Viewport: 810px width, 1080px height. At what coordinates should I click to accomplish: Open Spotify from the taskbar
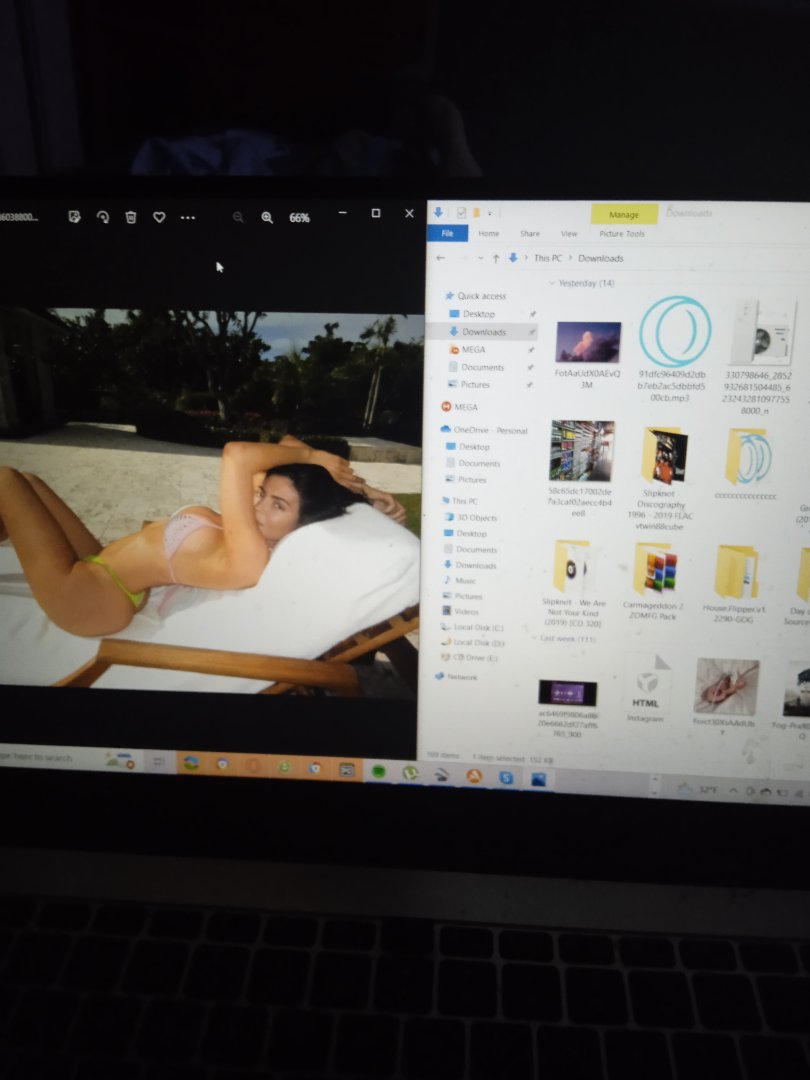coord(379,771)
